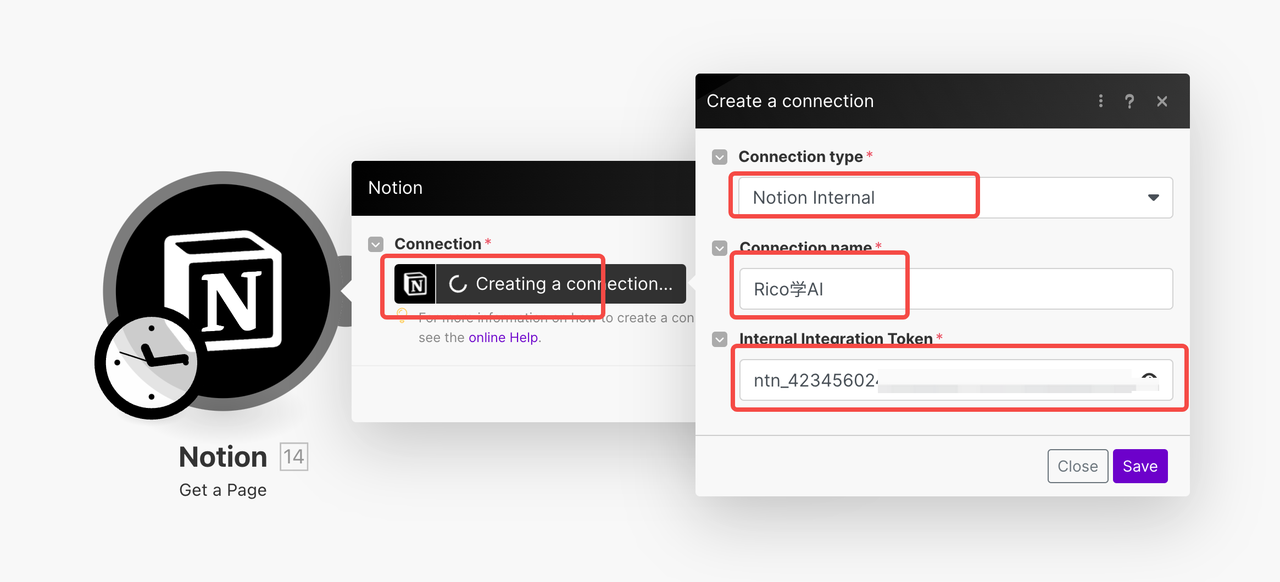Image resolution: width=1280 pixels, height=582 pixels.
Task: Click the small Notion logo in the connection button
Action: pos(415,284)
